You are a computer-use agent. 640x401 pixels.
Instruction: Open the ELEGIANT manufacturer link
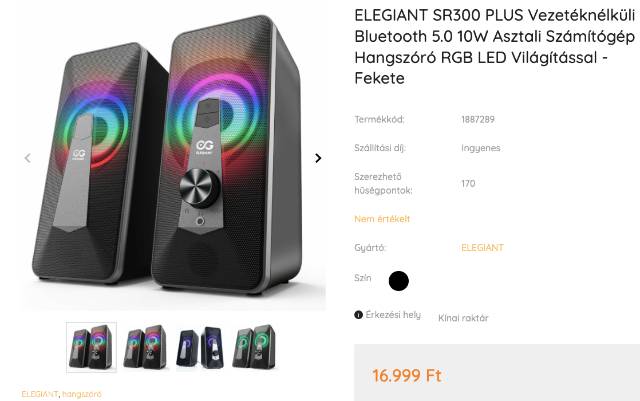coord(482,247)
